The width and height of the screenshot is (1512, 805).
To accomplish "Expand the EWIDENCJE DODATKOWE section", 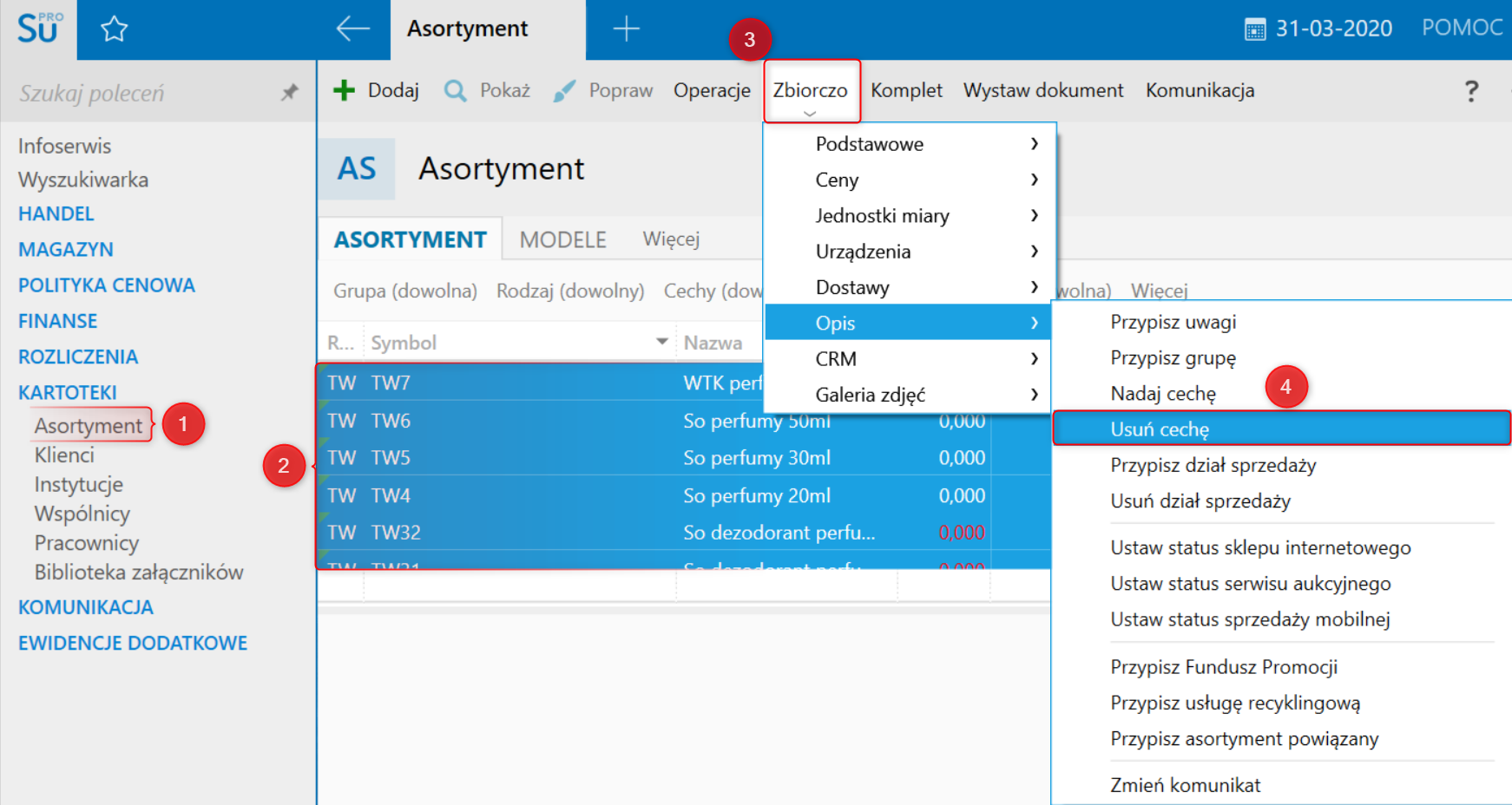I will pyautogui.click(x=133, y=643).
